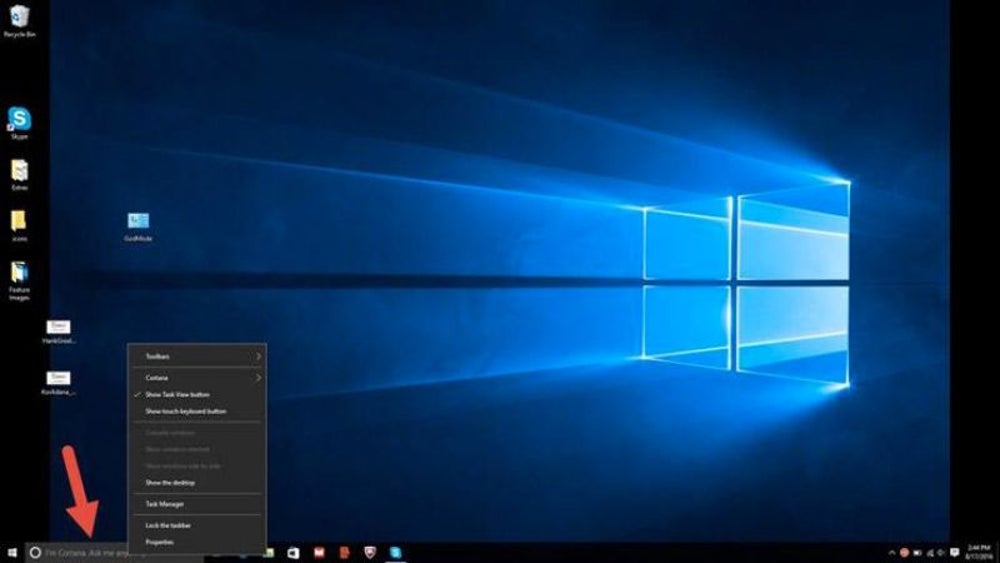1000x563 pixels.
Task: Click the battery status tray icon
Action: click(917, 553)
